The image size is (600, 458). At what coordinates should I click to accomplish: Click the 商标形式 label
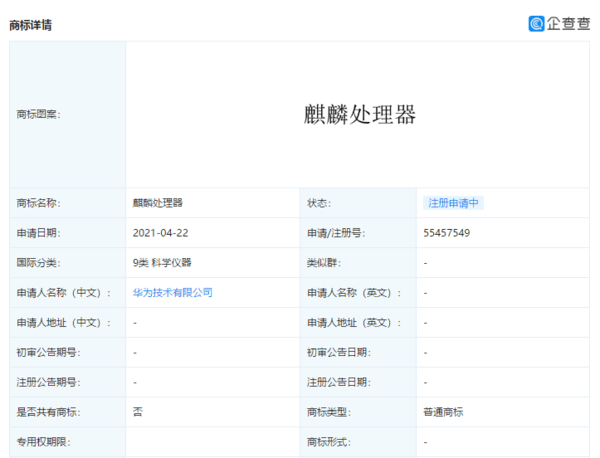point(332,442)
